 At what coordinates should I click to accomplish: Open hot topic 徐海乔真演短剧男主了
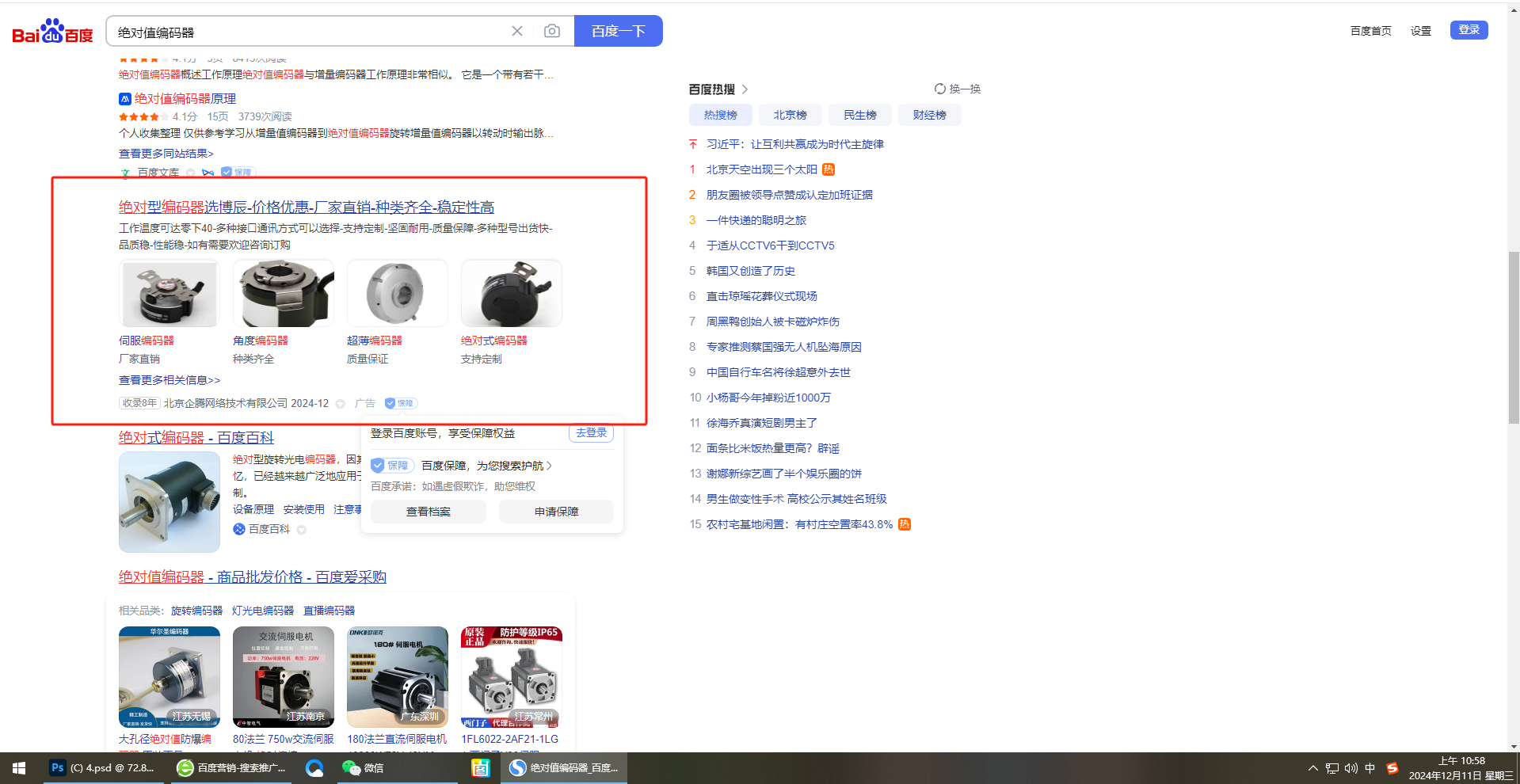click(x=762, y=423)
